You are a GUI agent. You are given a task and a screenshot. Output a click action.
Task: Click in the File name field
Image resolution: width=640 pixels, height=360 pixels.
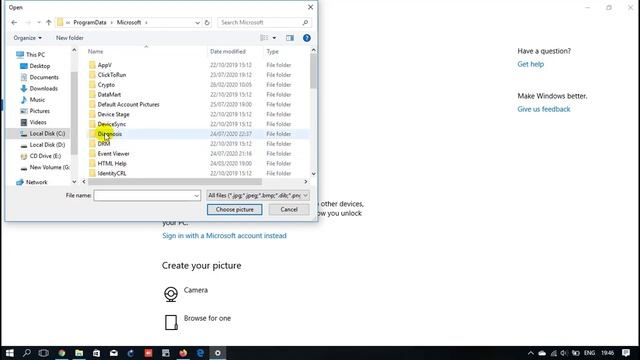tap(143, 196)
